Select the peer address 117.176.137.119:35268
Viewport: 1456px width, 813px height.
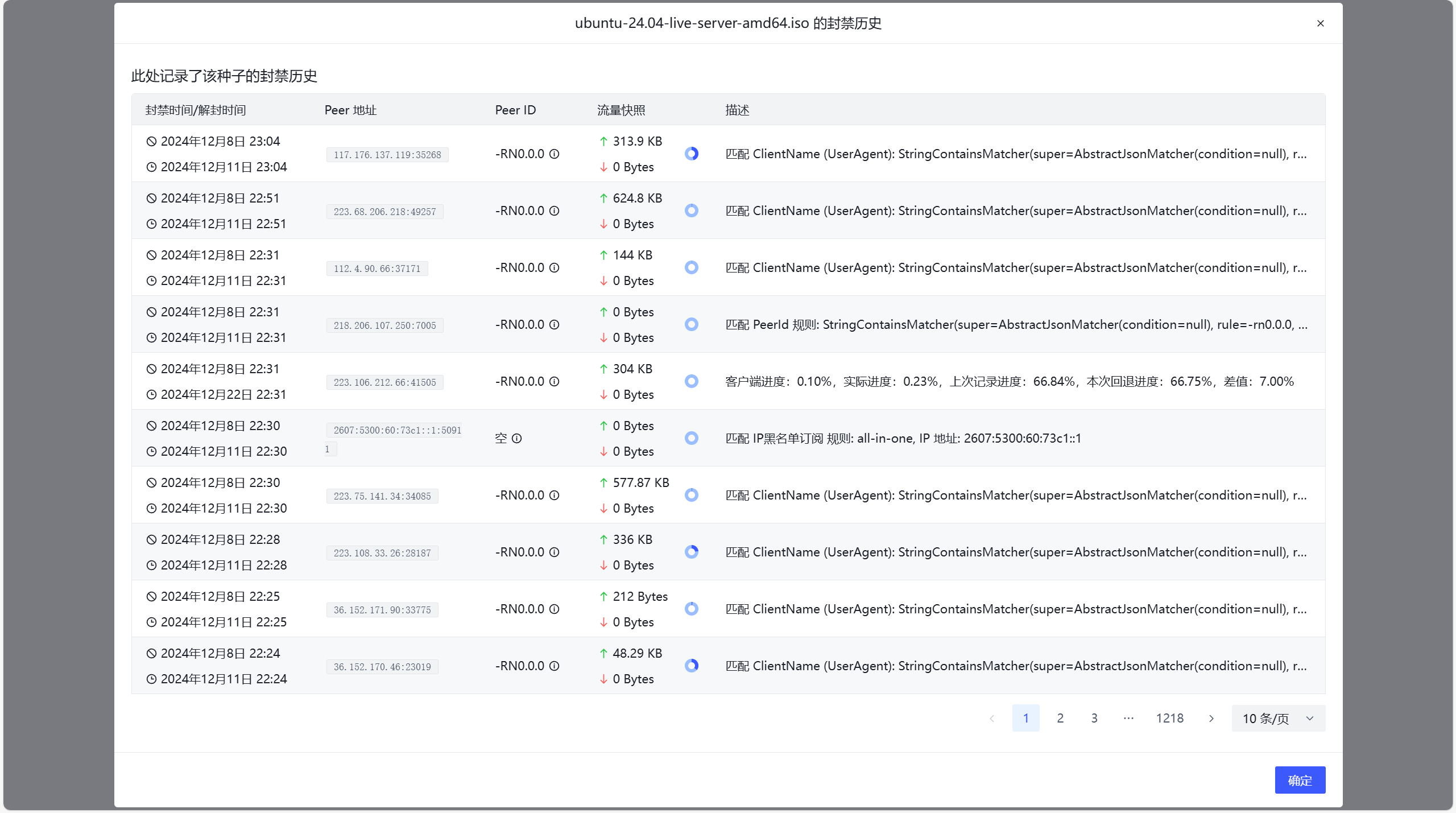(x=387, y=154)
